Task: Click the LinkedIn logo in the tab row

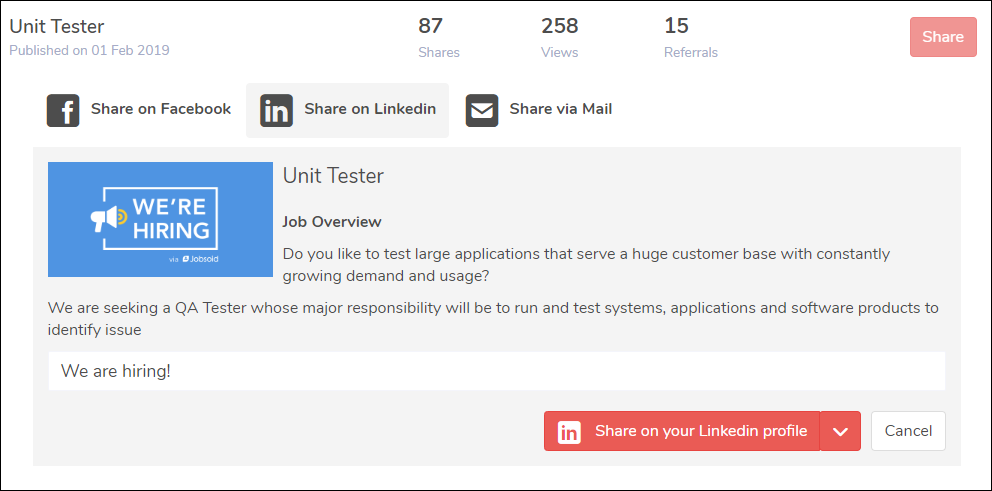Action: (277, 110)
